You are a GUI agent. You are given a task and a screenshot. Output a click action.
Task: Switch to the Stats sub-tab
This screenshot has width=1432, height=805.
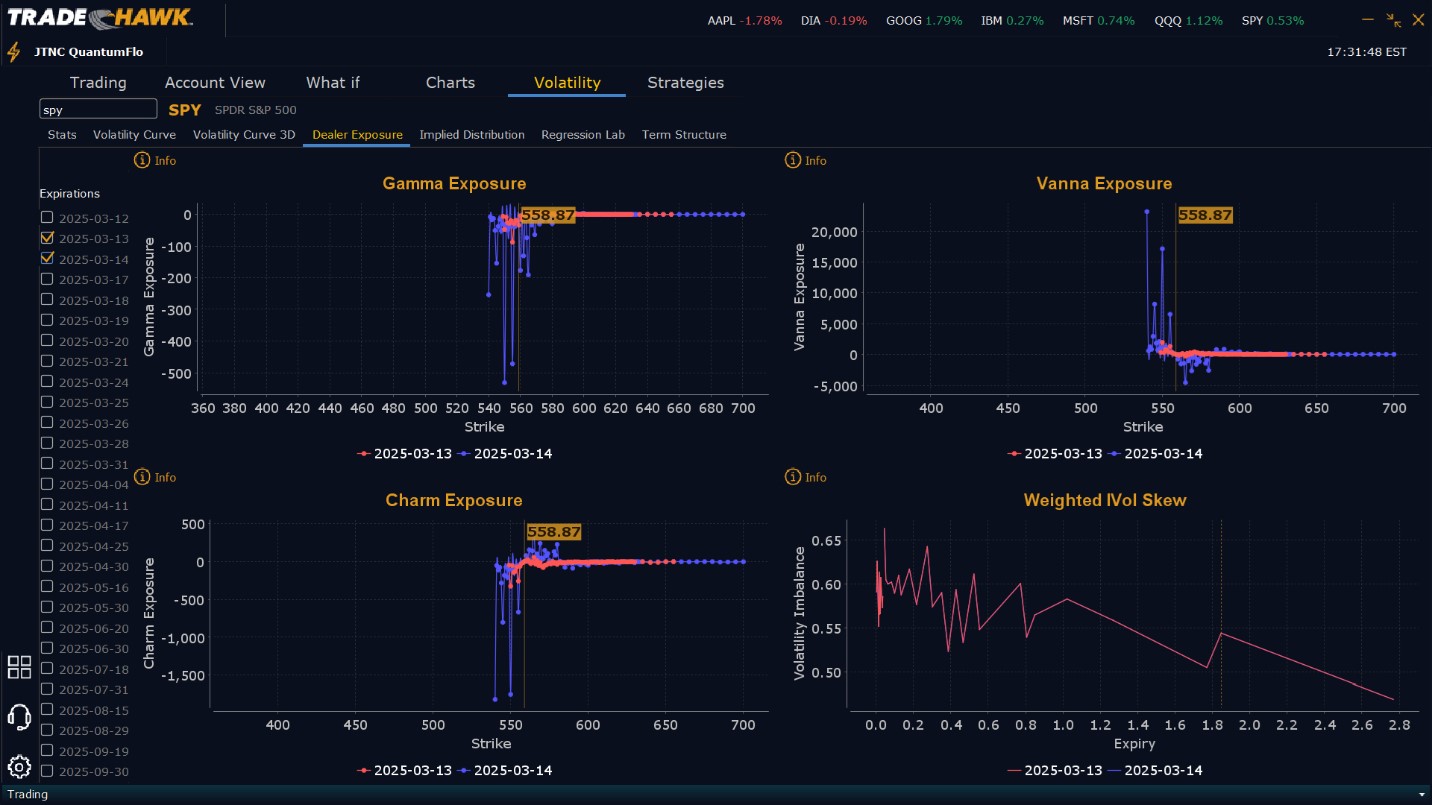[x=62, y=134]
